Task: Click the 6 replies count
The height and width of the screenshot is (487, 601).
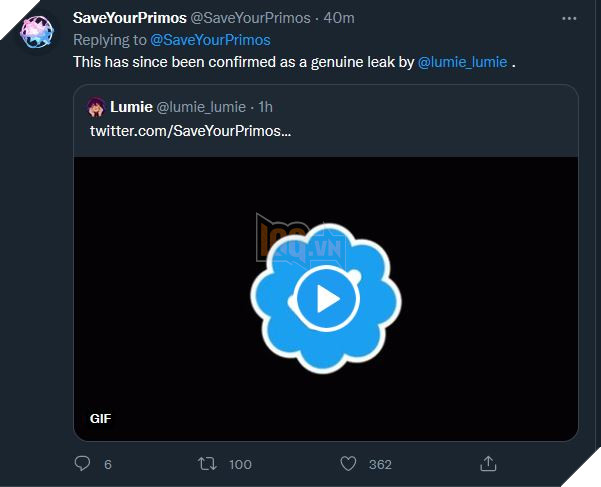Action: (x=108, y=464)
